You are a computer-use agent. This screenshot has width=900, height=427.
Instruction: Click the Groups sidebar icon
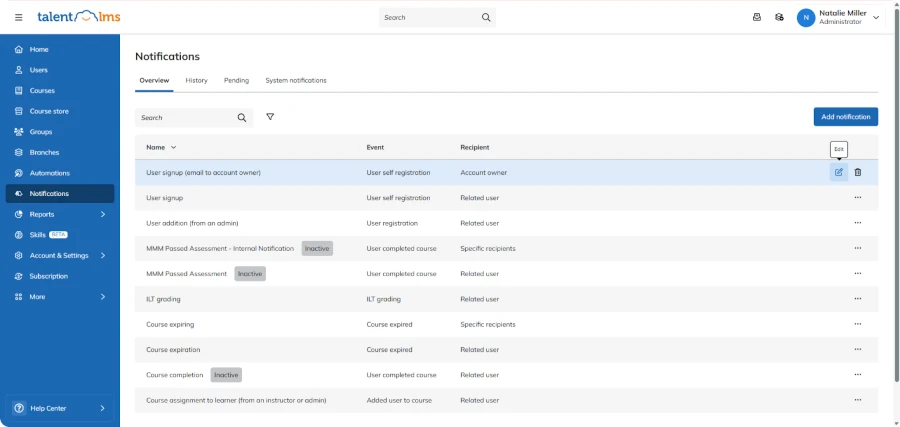click(18, 132)
